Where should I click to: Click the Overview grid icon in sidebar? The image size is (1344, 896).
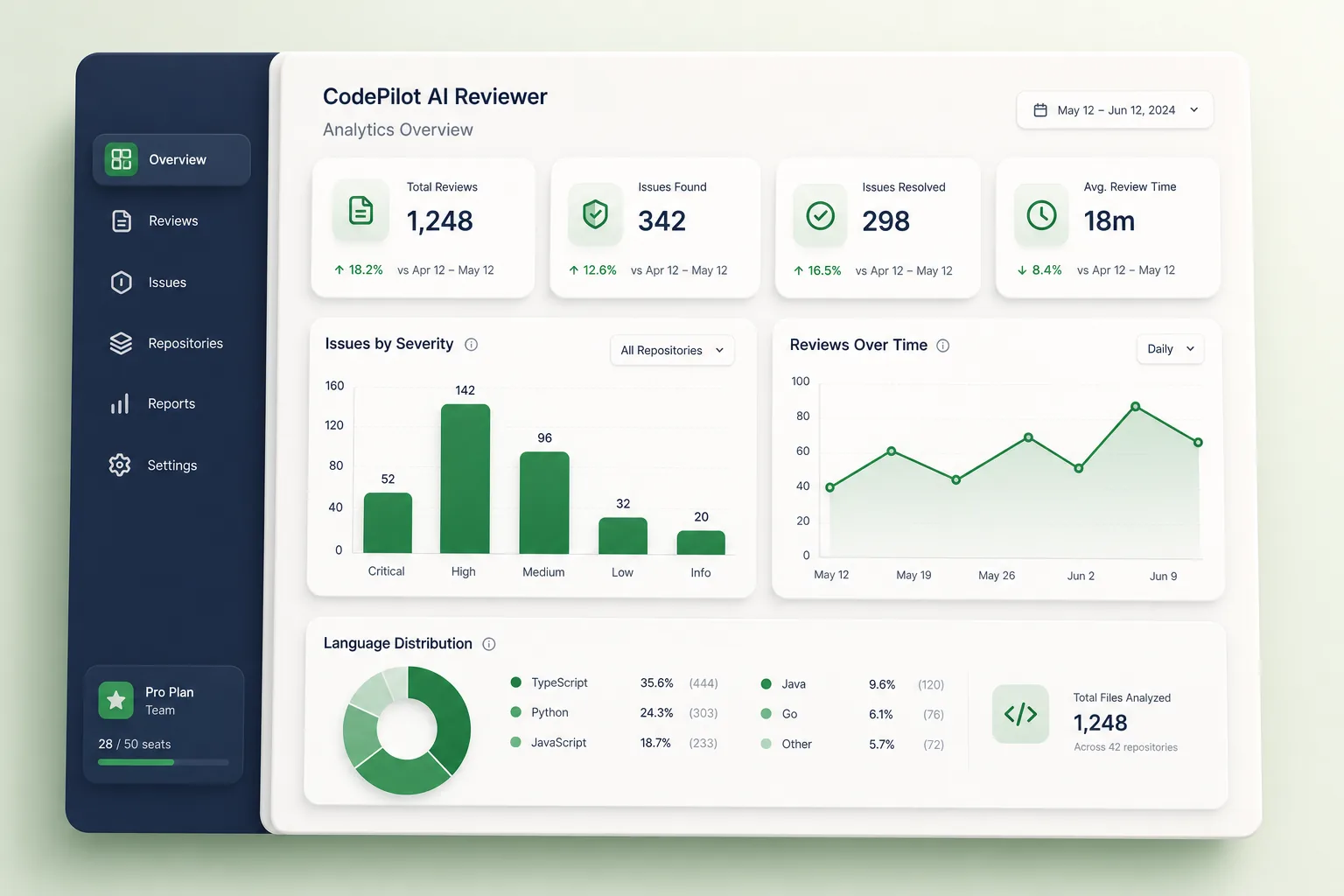122,159
